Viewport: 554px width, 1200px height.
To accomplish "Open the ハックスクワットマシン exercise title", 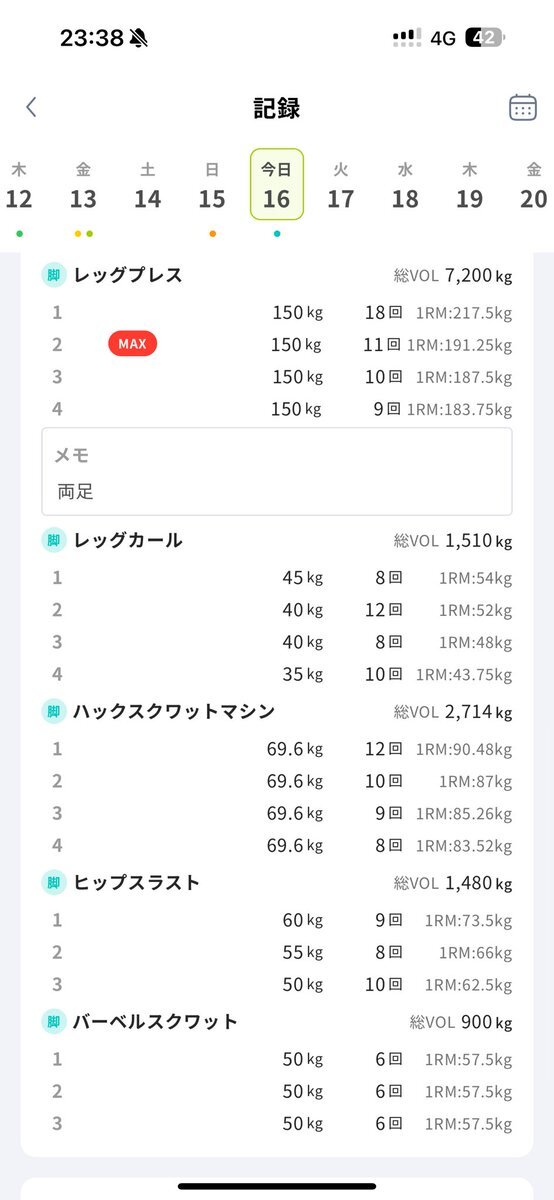I will 174,711.
